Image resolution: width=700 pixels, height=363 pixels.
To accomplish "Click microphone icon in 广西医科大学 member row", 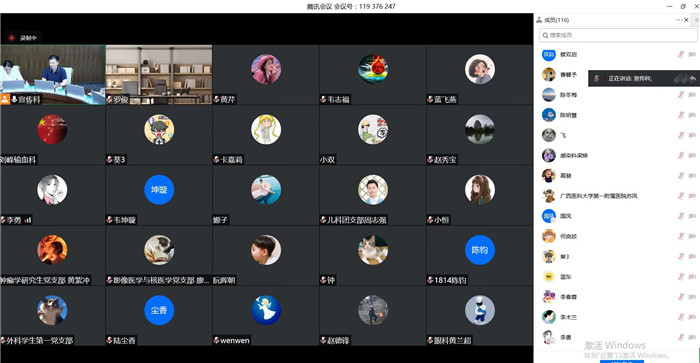I will [x=681, y=196].
